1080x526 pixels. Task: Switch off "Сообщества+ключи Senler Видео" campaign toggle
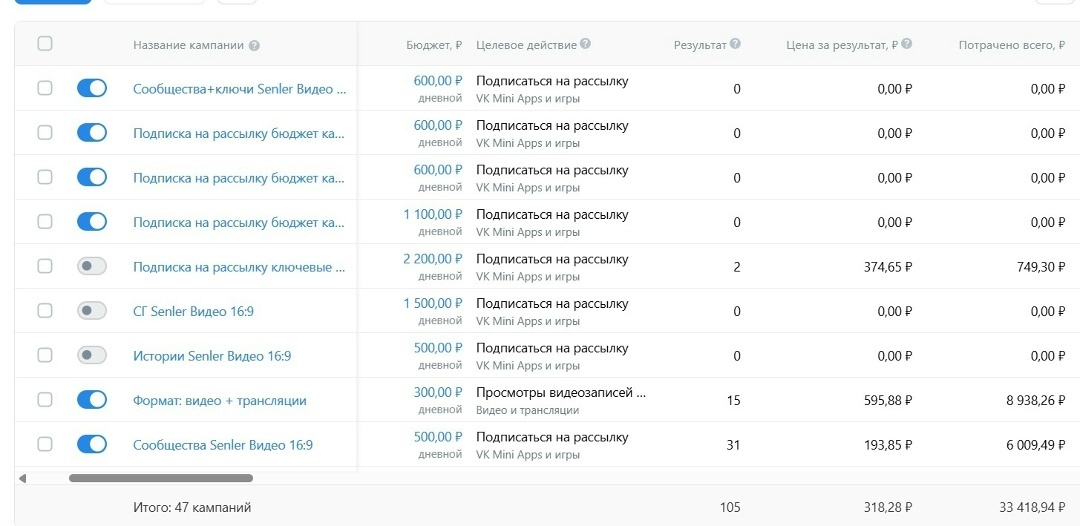coord(92,88)
